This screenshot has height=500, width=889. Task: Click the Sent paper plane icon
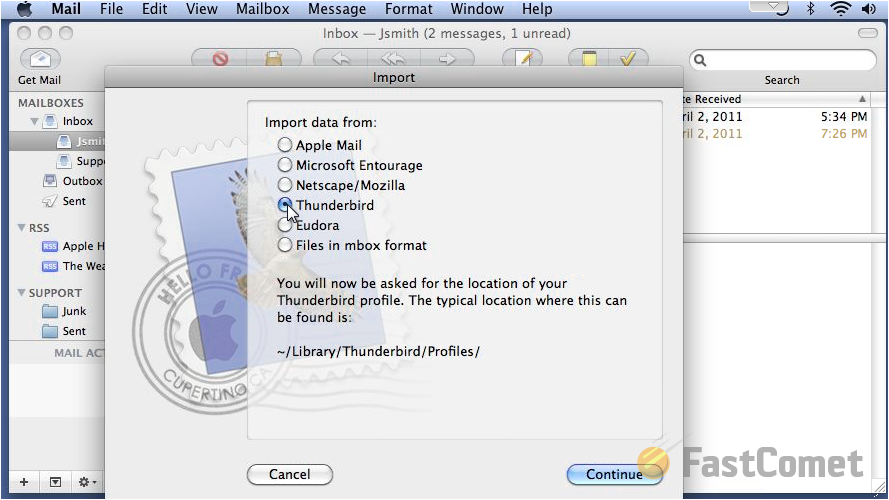pyautogui.click(x=50, y=201)
